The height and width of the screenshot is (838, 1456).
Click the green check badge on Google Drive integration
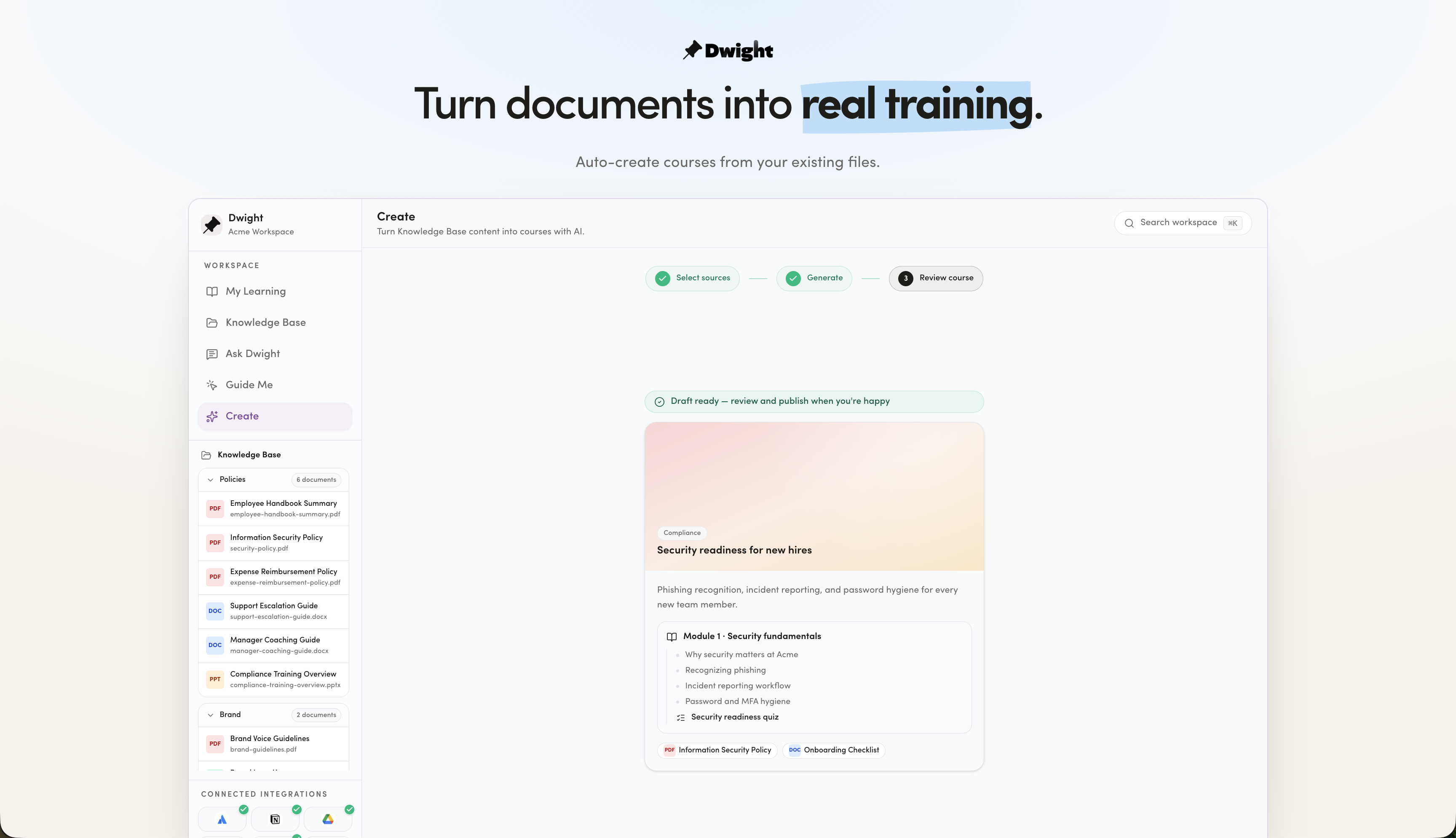(x=350, y=810)
